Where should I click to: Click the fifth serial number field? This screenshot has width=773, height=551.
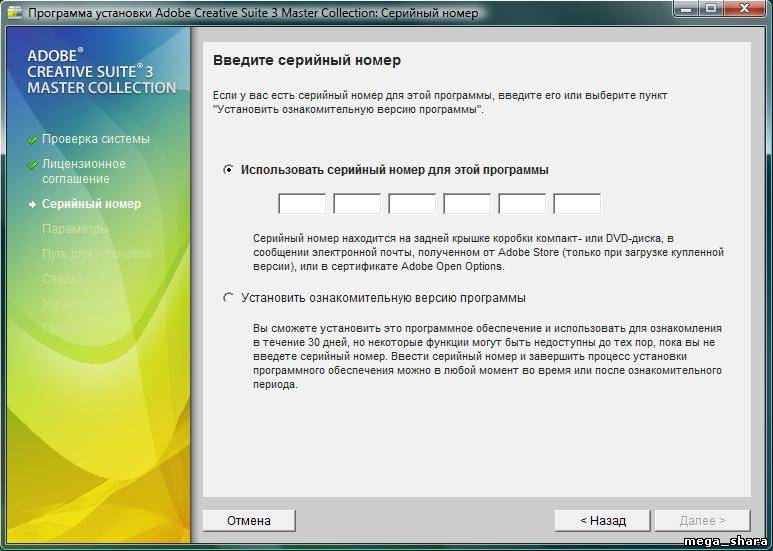point(522,204)
